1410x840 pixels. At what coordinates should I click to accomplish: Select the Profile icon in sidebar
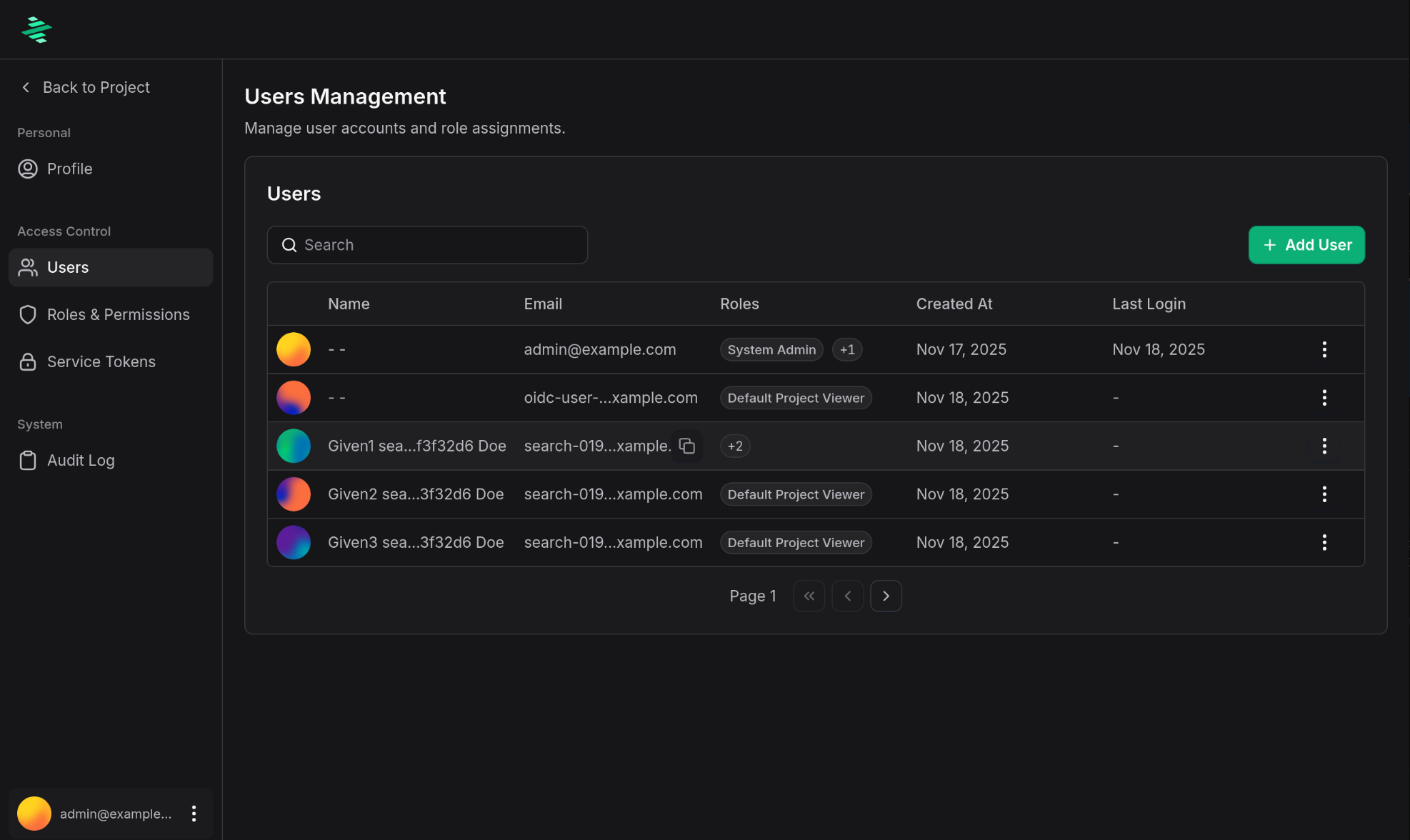[x=28, y=169]
